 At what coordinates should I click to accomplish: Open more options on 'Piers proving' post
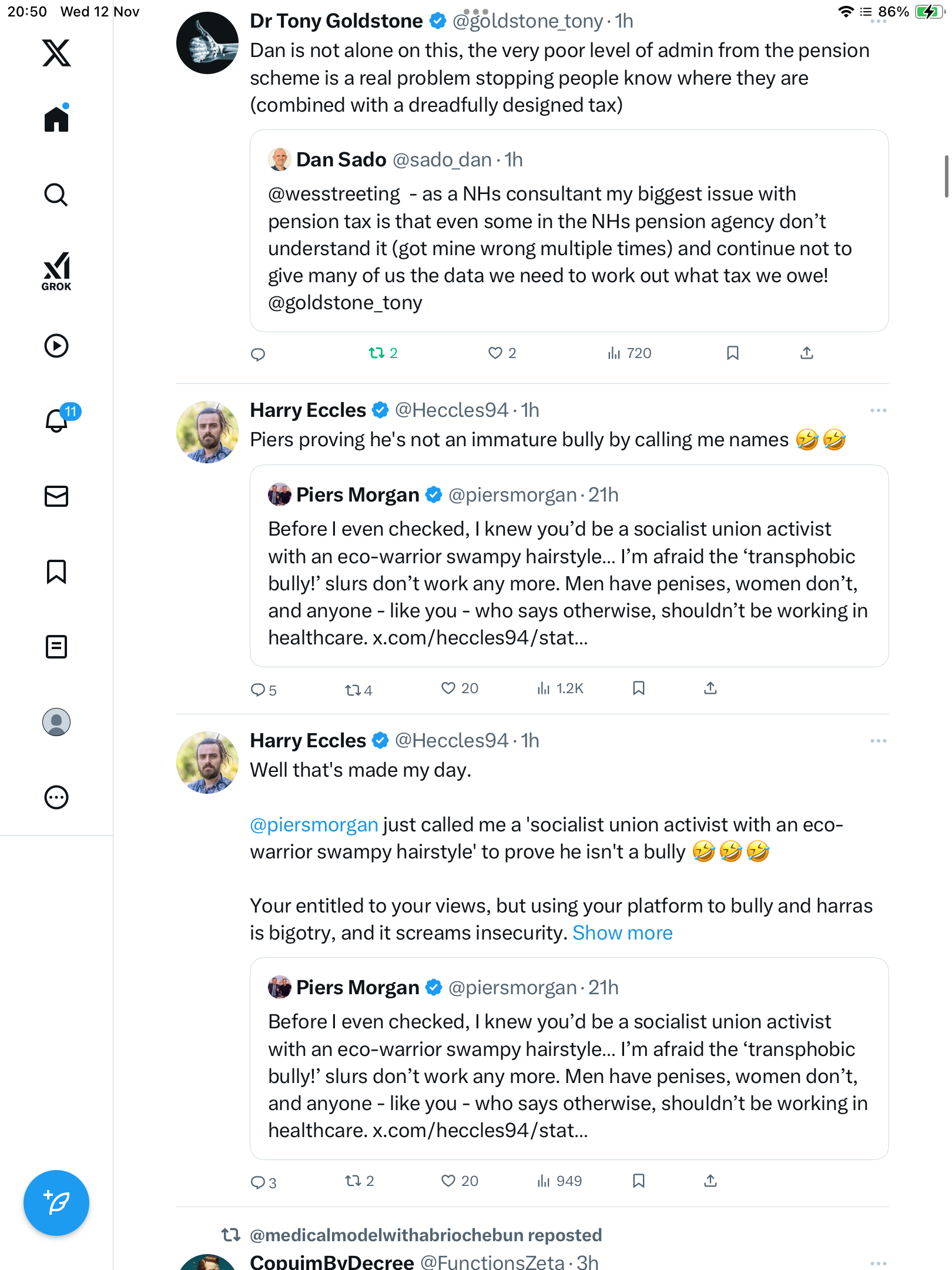878,410
